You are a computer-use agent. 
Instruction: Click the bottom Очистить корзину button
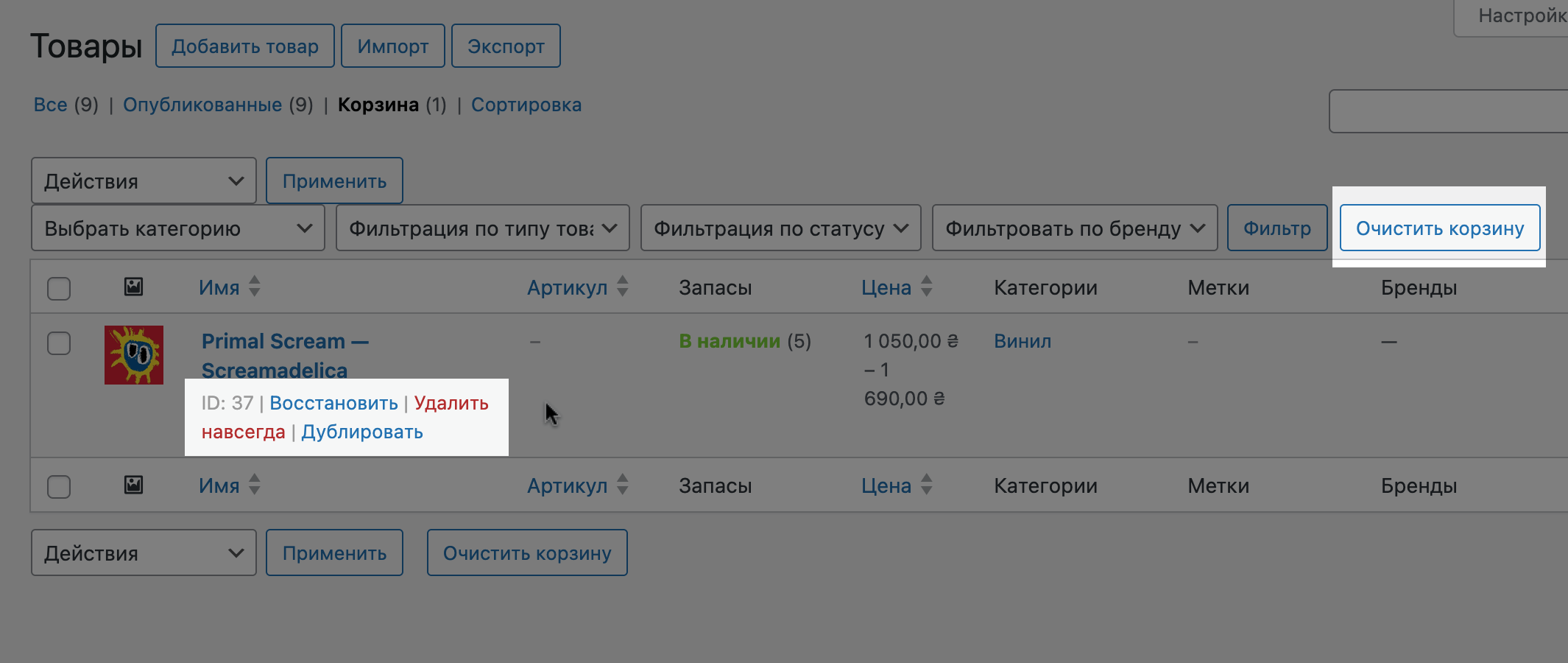pyautogui.click(x=527, y=552)
